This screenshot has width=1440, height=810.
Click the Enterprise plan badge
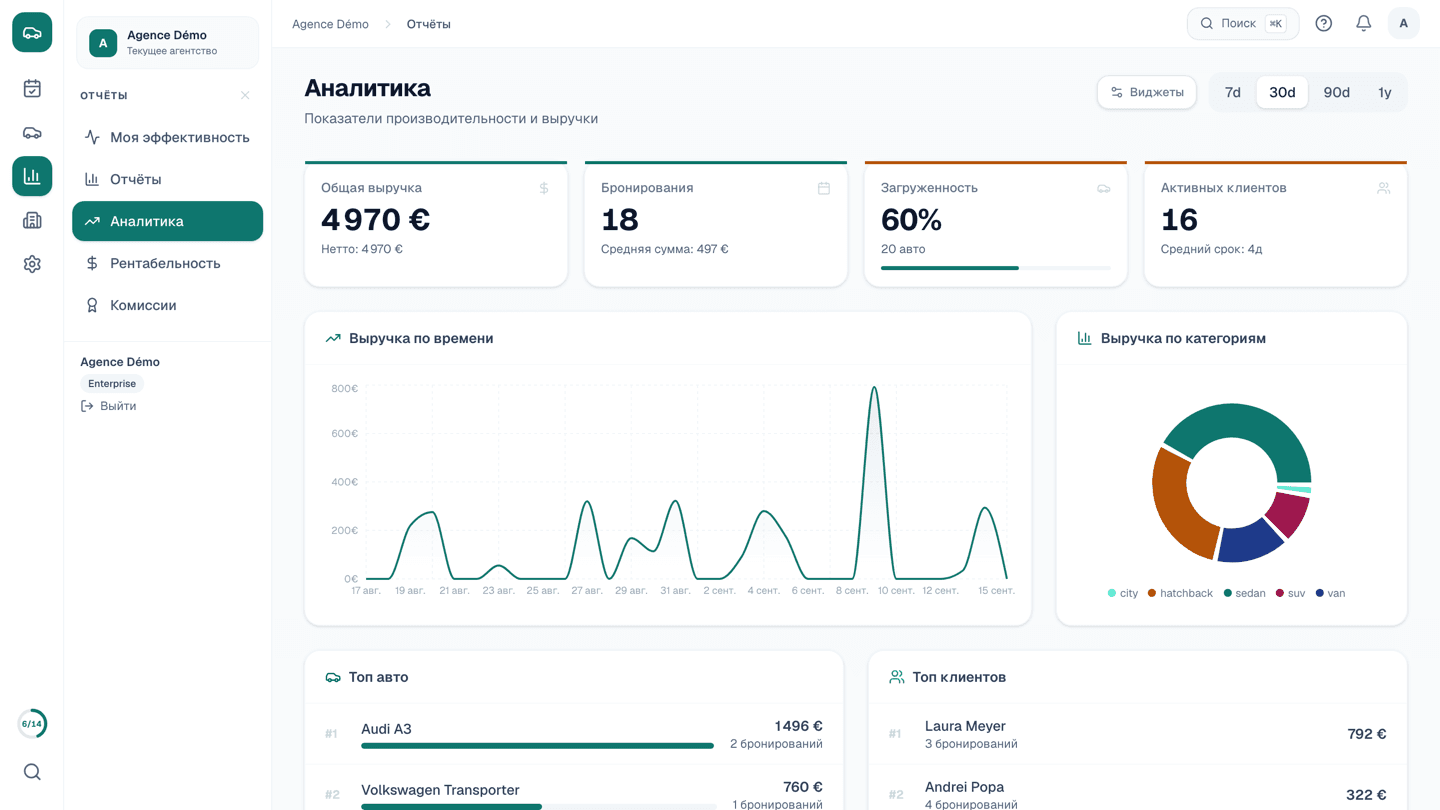click(x=112, y=384)
